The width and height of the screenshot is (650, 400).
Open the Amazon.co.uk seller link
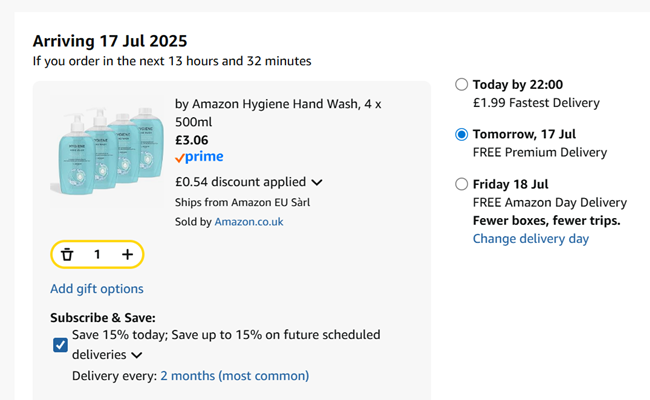coord(249,221)
